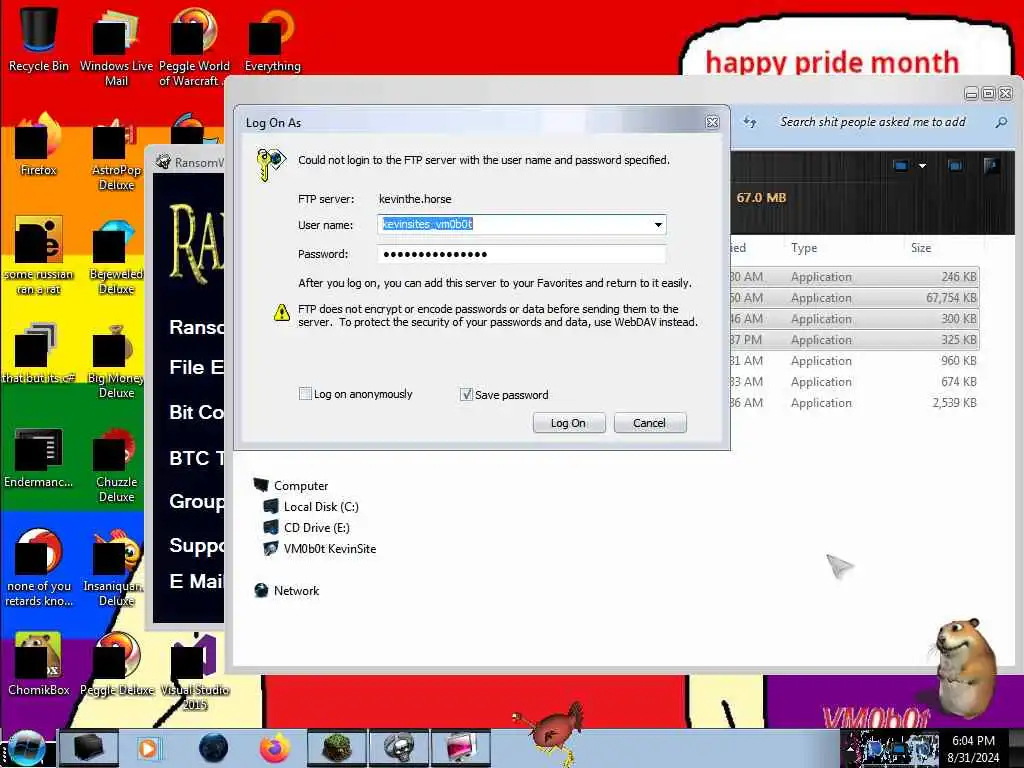Select the 325 KB Application file row
This screenshot has width=1024, height=768.
tap(854, 339)
